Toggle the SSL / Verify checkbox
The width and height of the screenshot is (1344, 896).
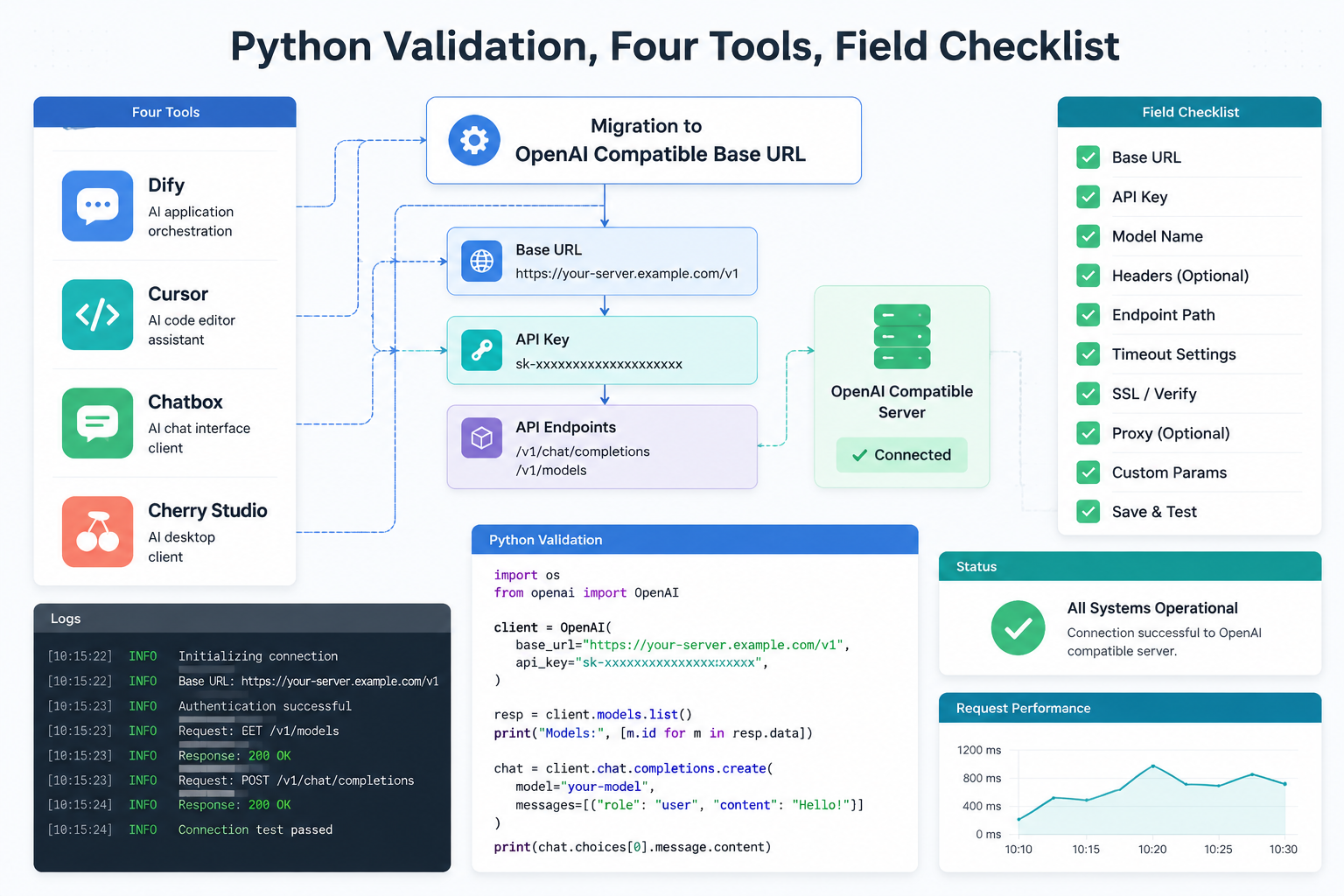(1088, 394)
